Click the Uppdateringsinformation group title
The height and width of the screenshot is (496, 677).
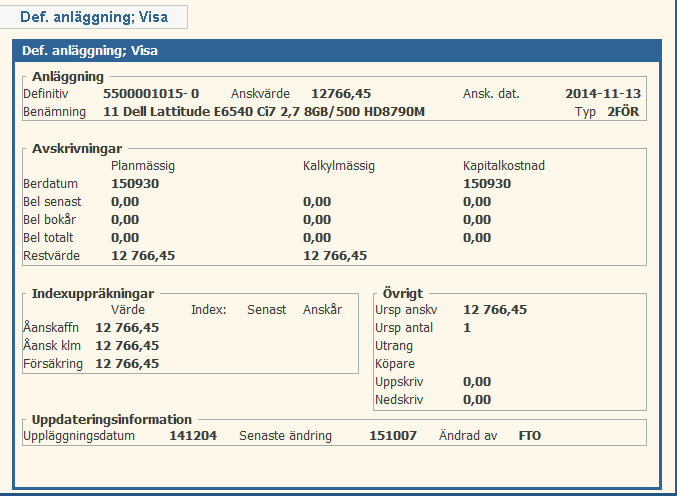tap(112, 420)
